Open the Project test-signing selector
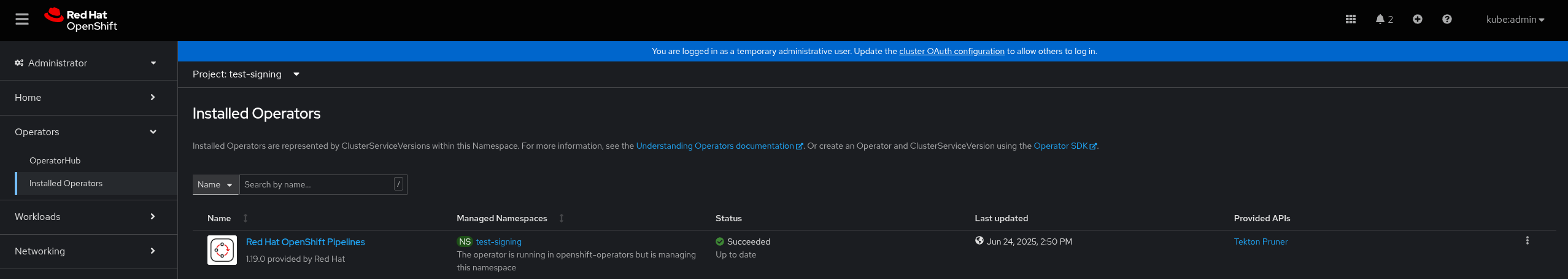Screen dimensions: 1568x279 click(246, 74)
